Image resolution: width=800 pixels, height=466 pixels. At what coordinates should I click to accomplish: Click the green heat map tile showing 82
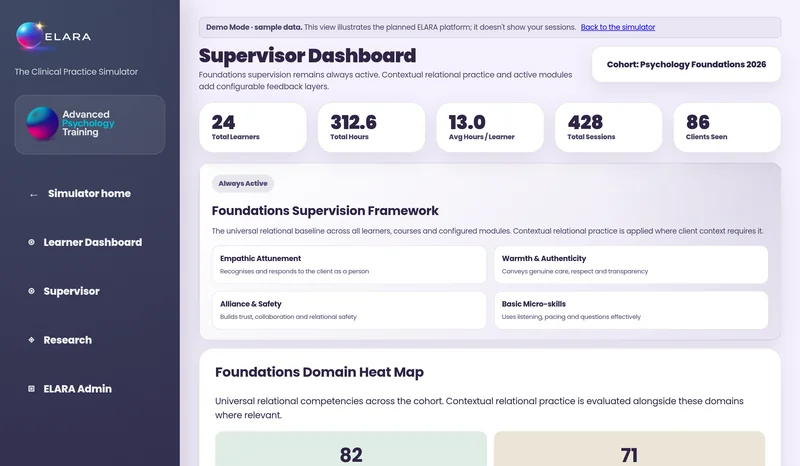tap(351, 449)
